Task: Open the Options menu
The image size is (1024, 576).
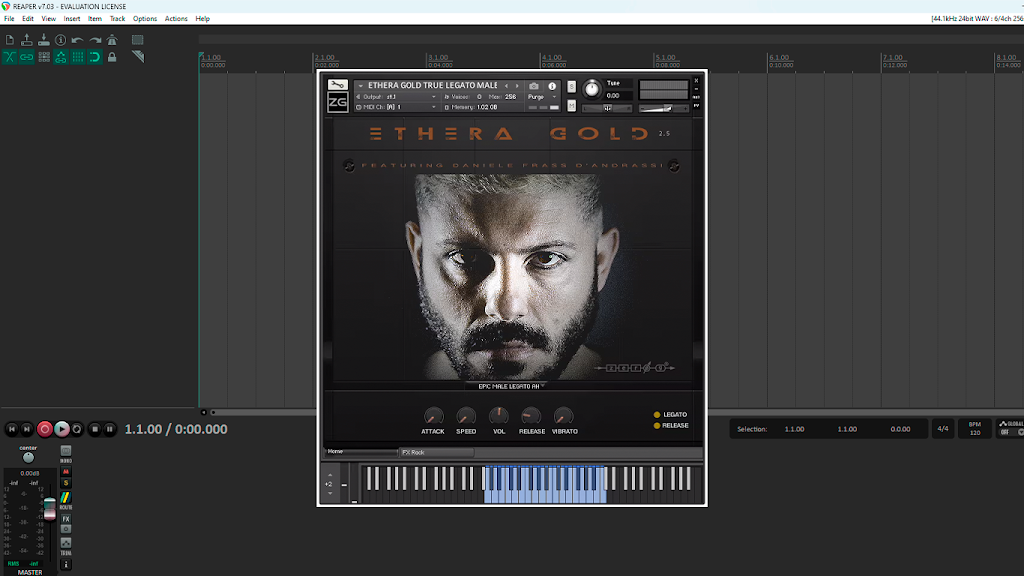Action: 145,19
